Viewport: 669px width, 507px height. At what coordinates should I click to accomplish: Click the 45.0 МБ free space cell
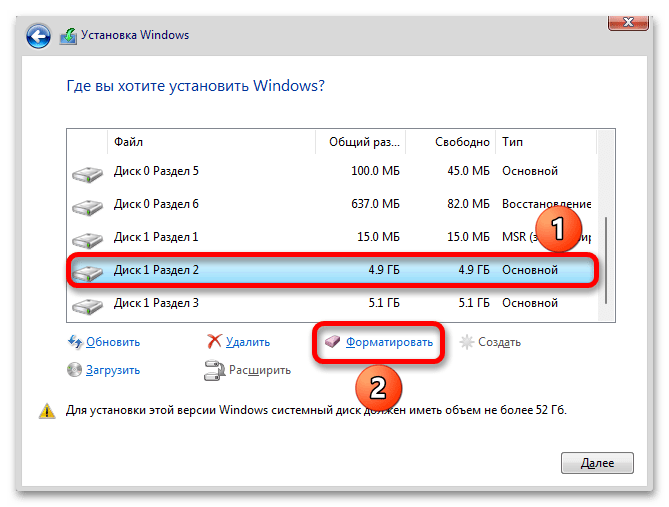(x=468, y=171)
